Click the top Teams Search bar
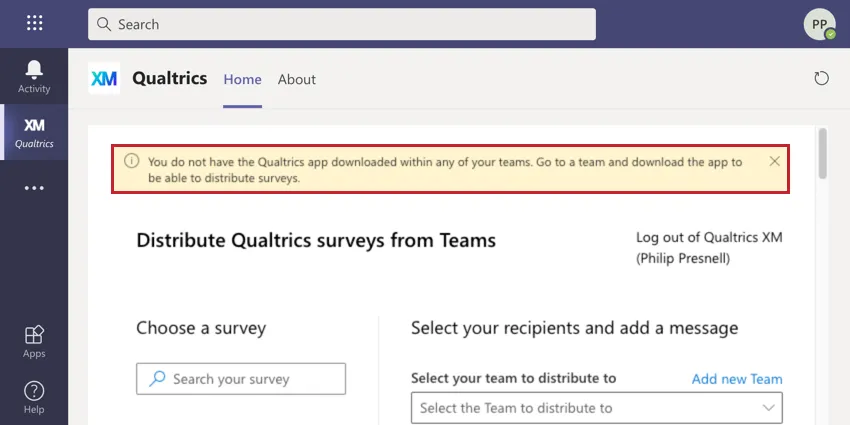850x425 pixels. click(342, 24)
